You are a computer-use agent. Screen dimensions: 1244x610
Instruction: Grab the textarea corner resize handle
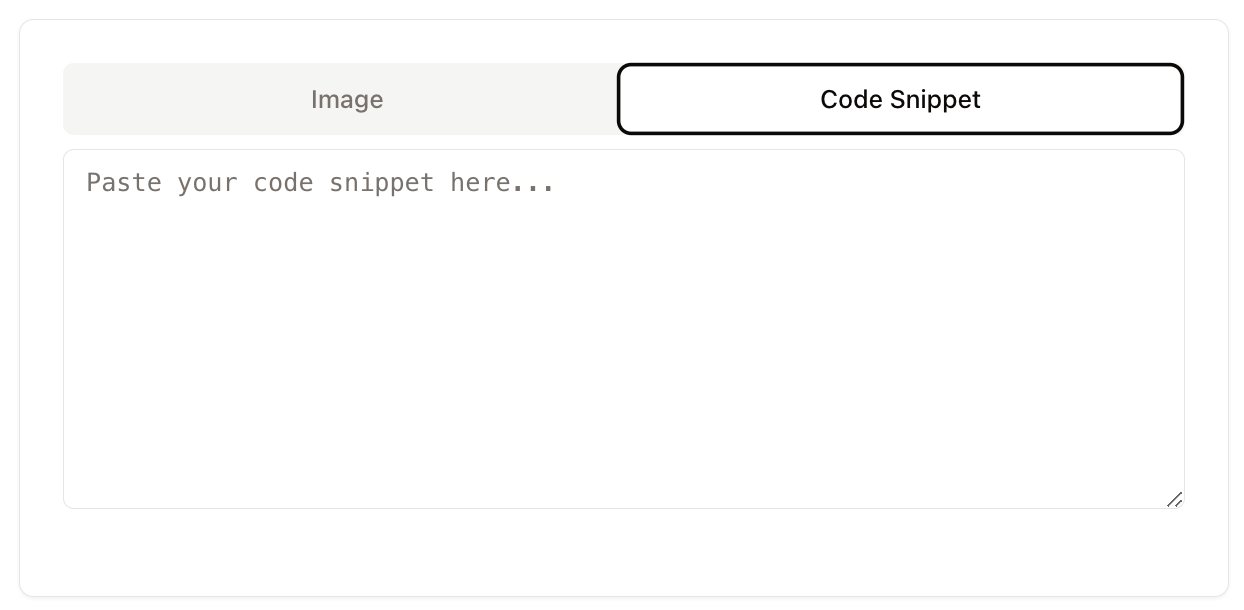click(1175, 499)
